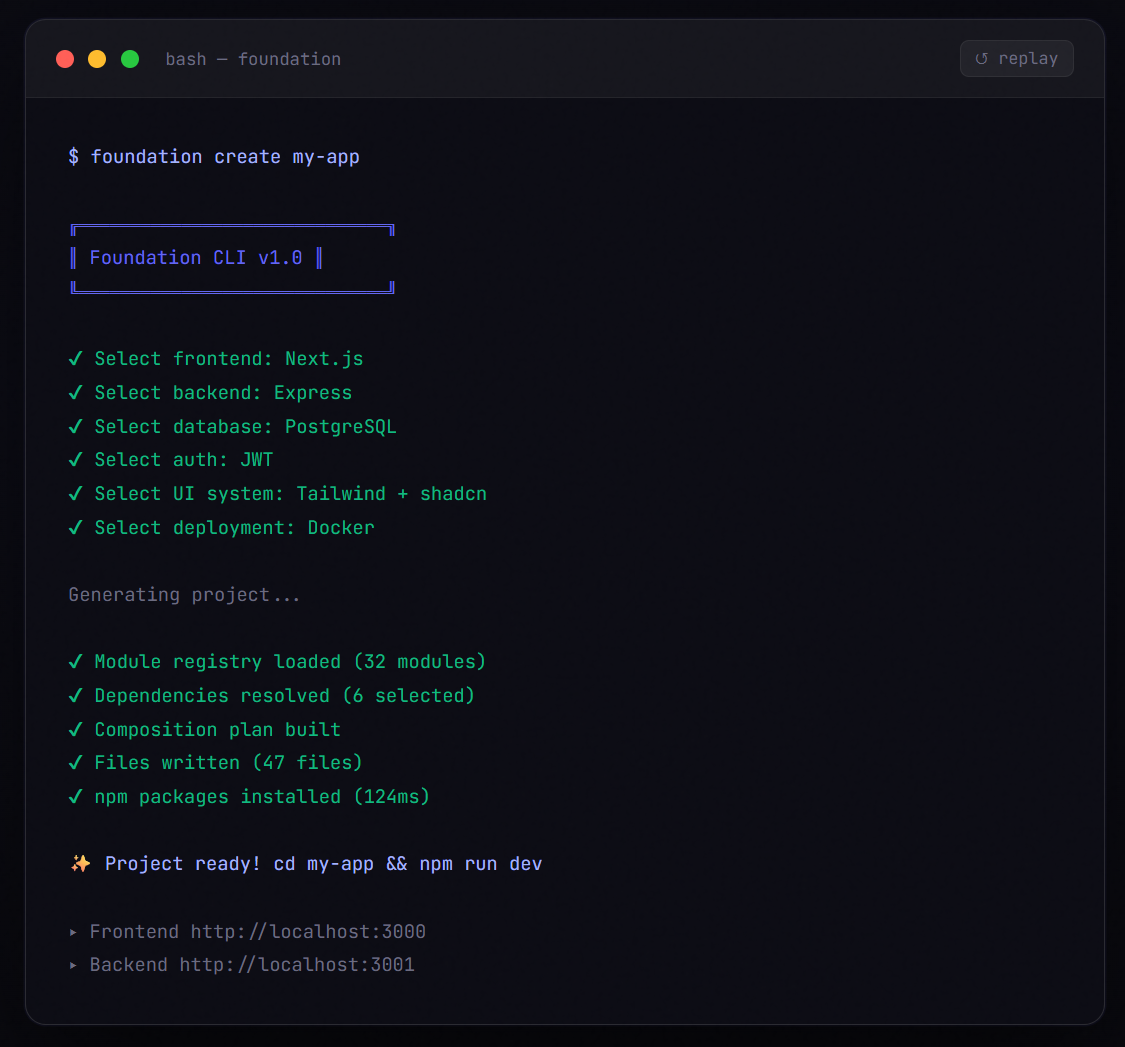Click the checkmark beside Files written

[x=75, y=762]
